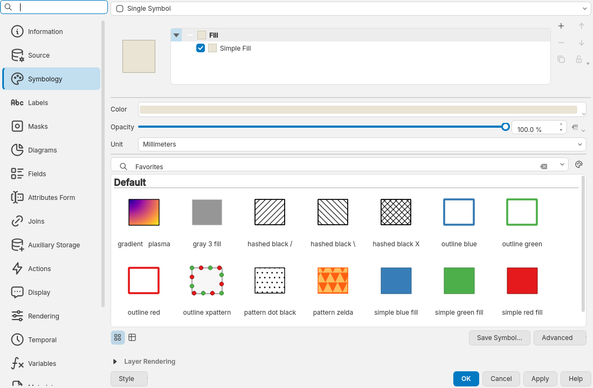Image resolution: width=593 pixels, height=388 pixels.
Task: Click the Opacity slider handle
Action: click(x=505, y=127)
